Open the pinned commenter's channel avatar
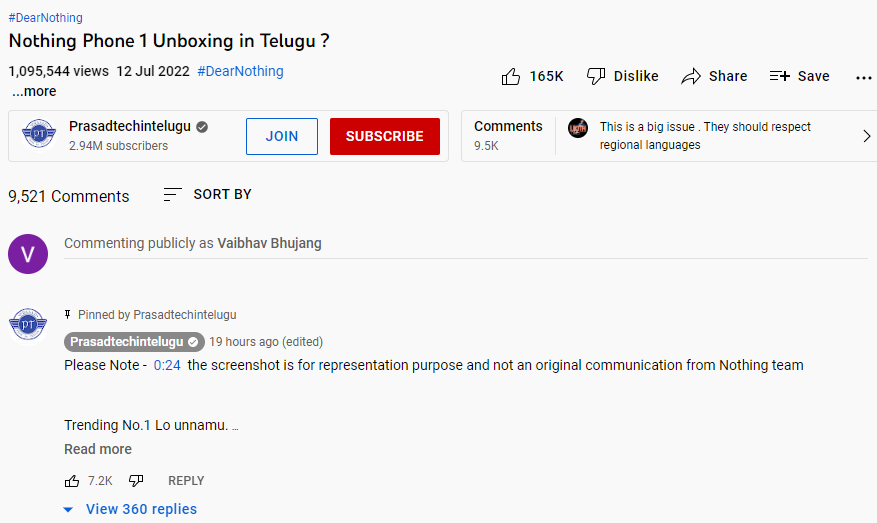 [x=28, y=324]
